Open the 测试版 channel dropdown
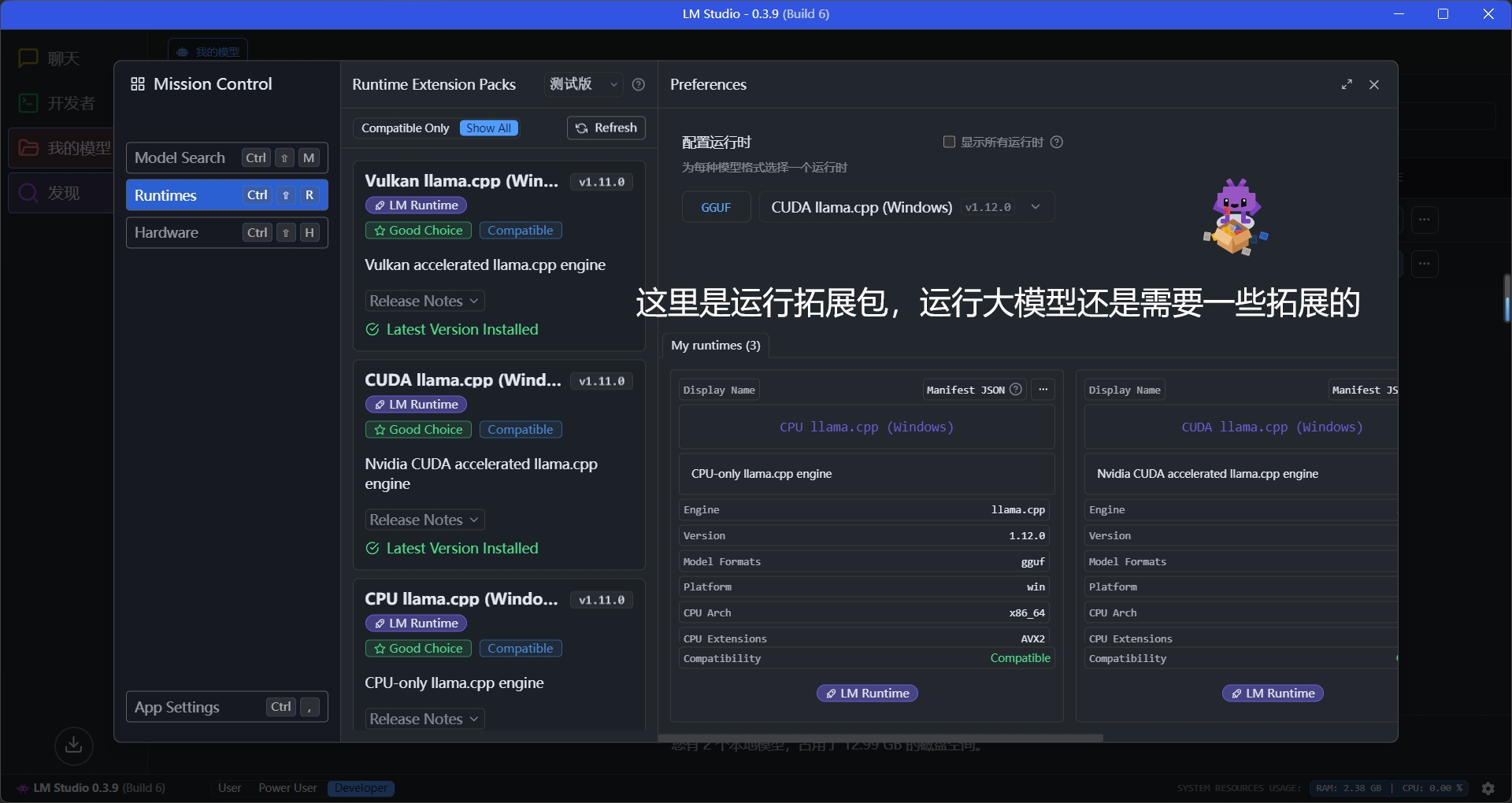This screenshot has width=1512, height=803. tap(584, 84)
